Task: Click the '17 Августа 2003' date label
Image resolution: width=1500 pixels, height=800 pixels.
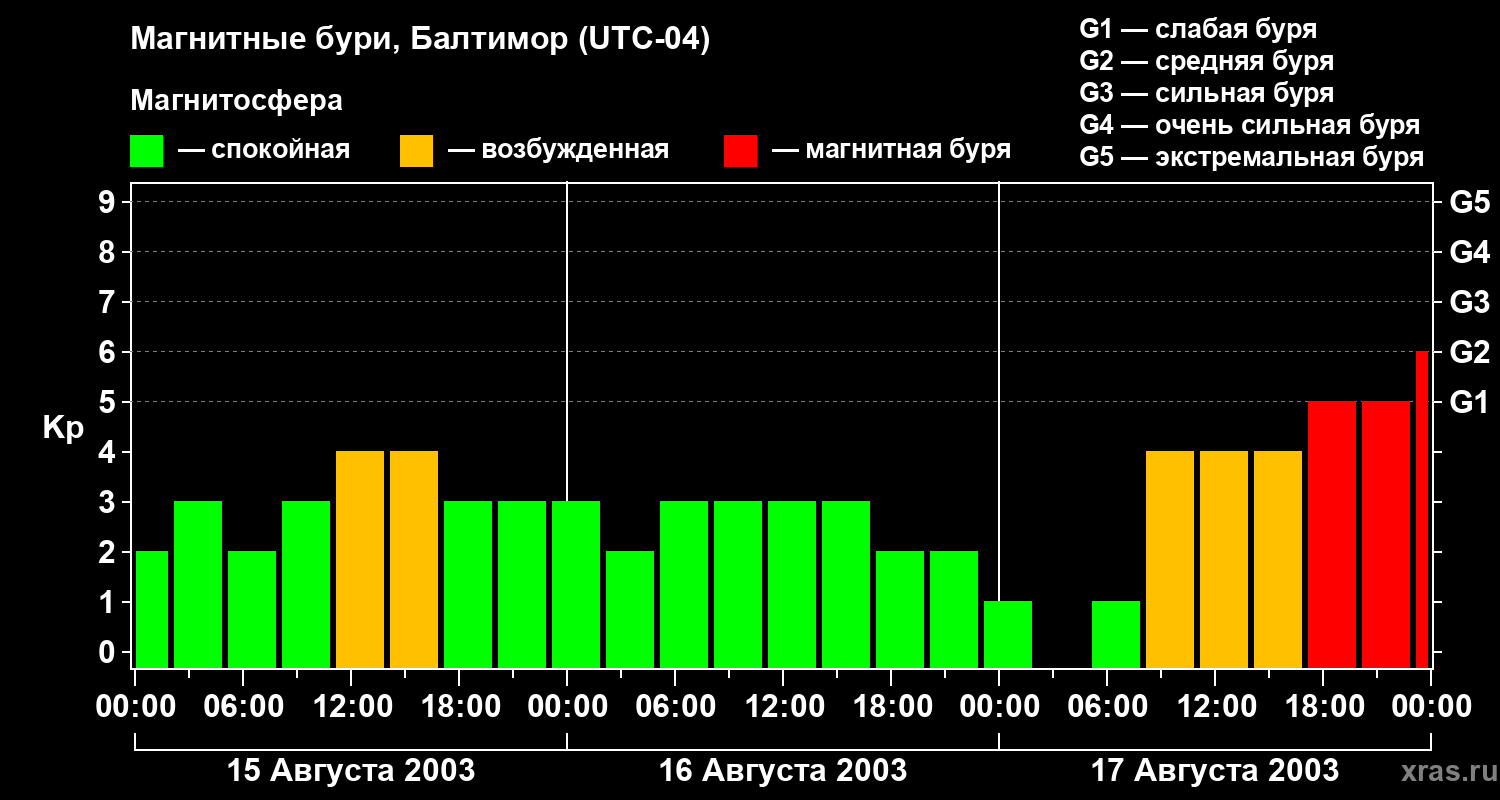Action: point(1215,770)
